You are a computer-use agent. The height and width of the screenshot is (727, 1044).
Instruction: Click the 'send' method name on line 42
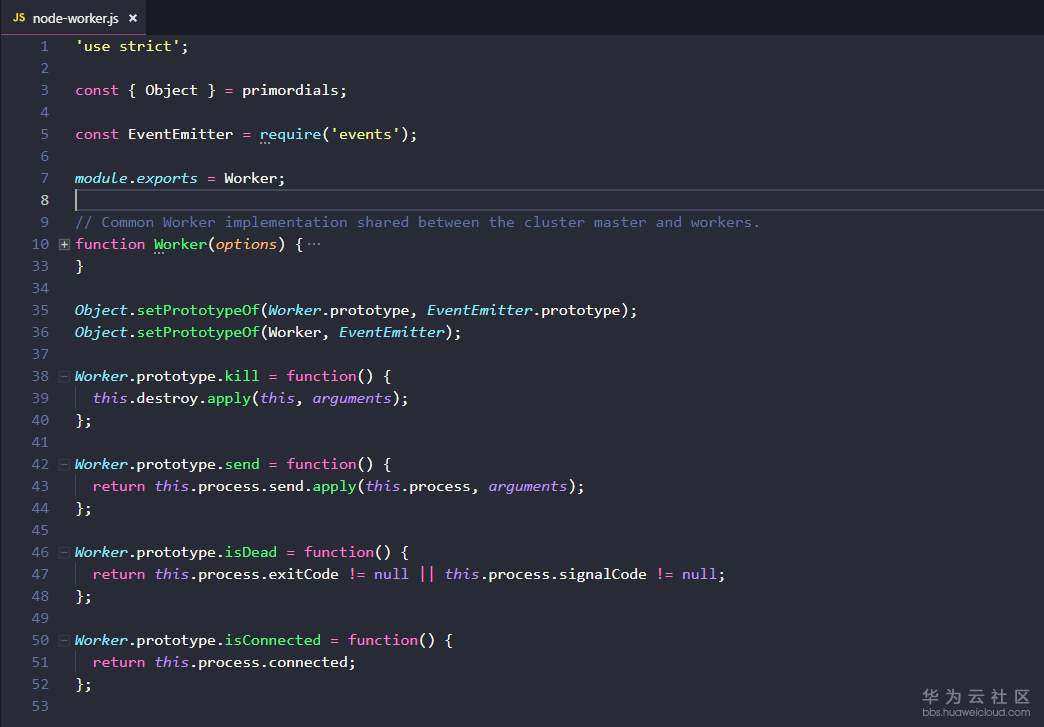coord(242,464)
